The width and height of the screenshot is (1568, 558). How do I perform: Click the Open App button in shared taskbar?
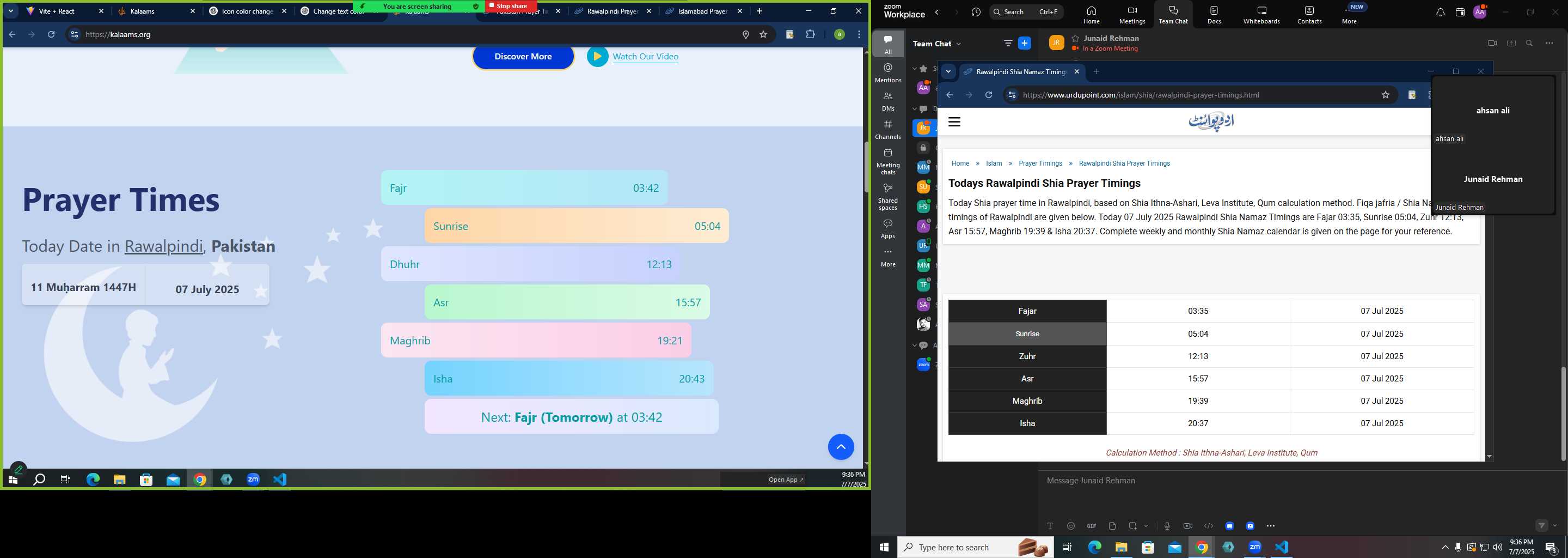[x=786, y=480]
